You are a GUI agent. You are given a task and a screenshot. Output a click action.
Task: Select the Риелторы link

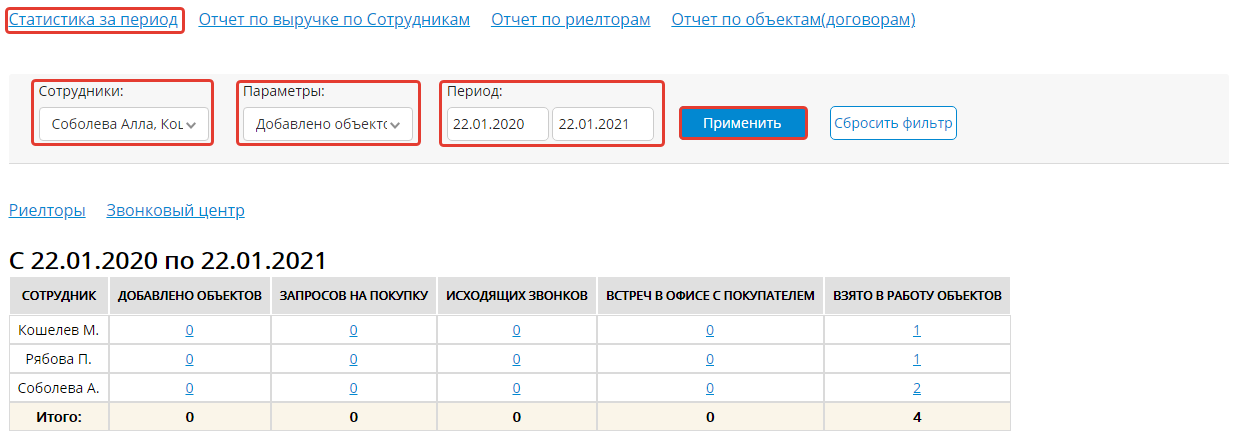coord(47,210)
